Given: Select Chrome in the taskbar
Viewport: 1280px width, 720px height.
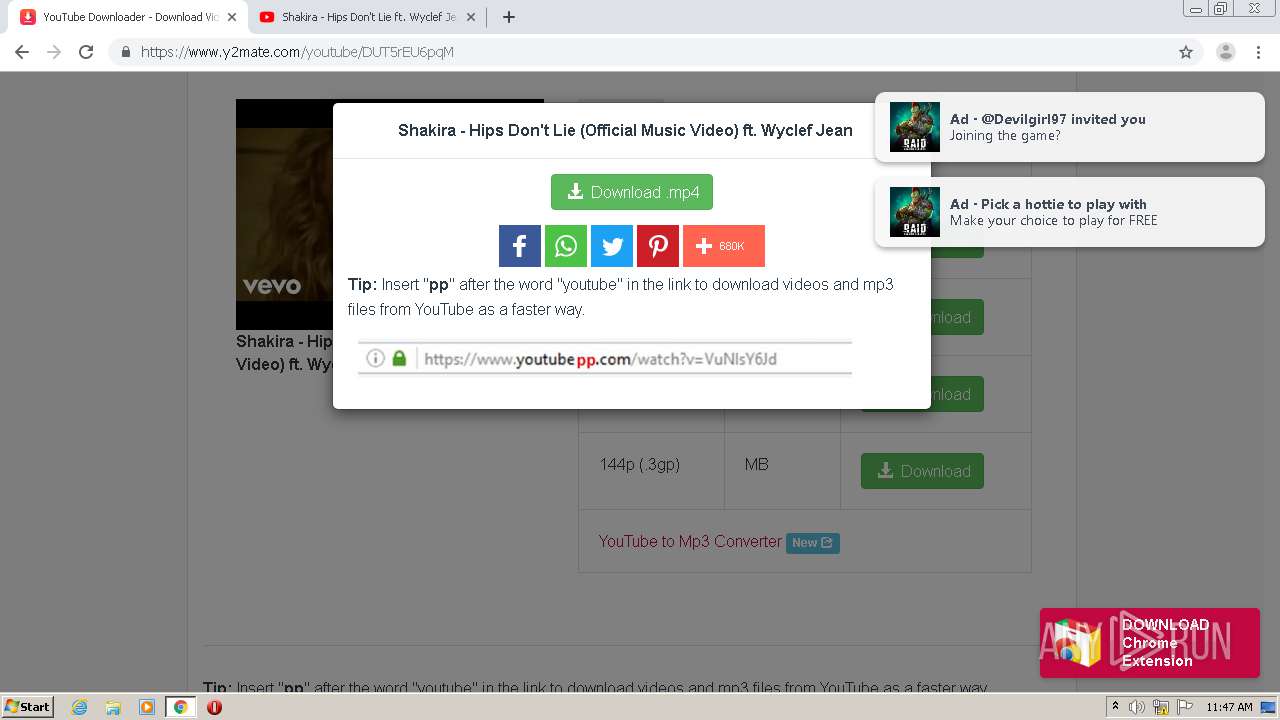Looking at the screenshot, I should (x=180, y=707).
